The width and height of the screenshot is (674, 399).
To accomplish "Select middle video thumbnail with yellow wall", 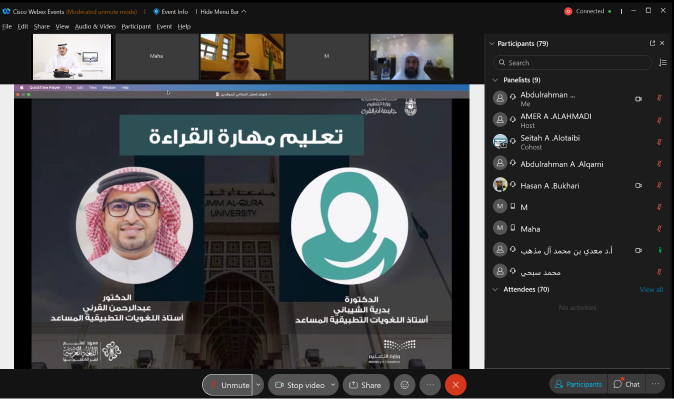I will [x=242, y=57].
